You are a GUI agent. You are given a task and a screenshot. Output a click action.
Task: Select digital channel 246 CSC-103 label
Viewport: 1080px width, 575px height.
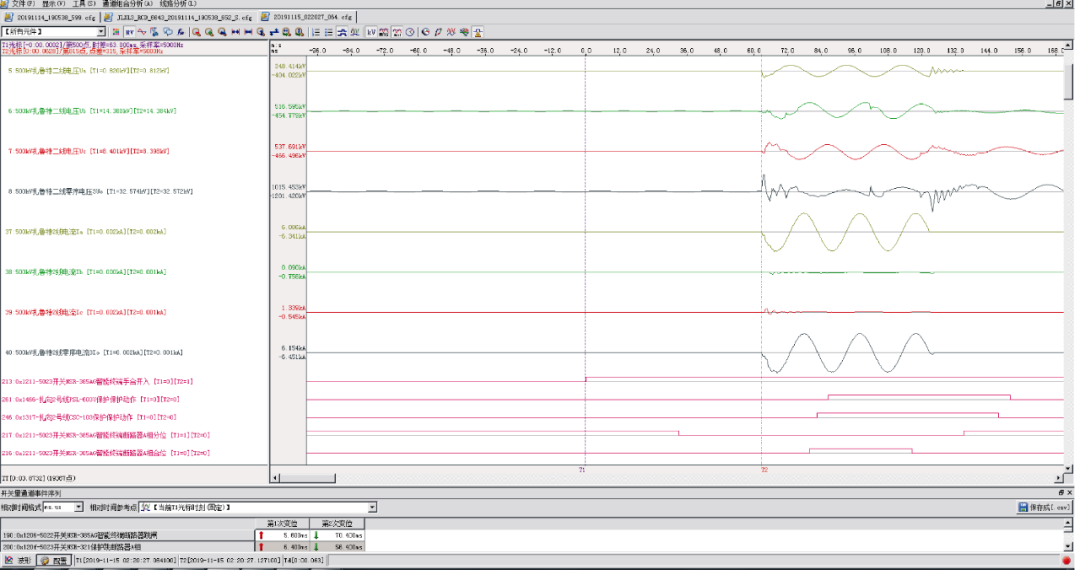pyautogui.click(x=89, y=417)
